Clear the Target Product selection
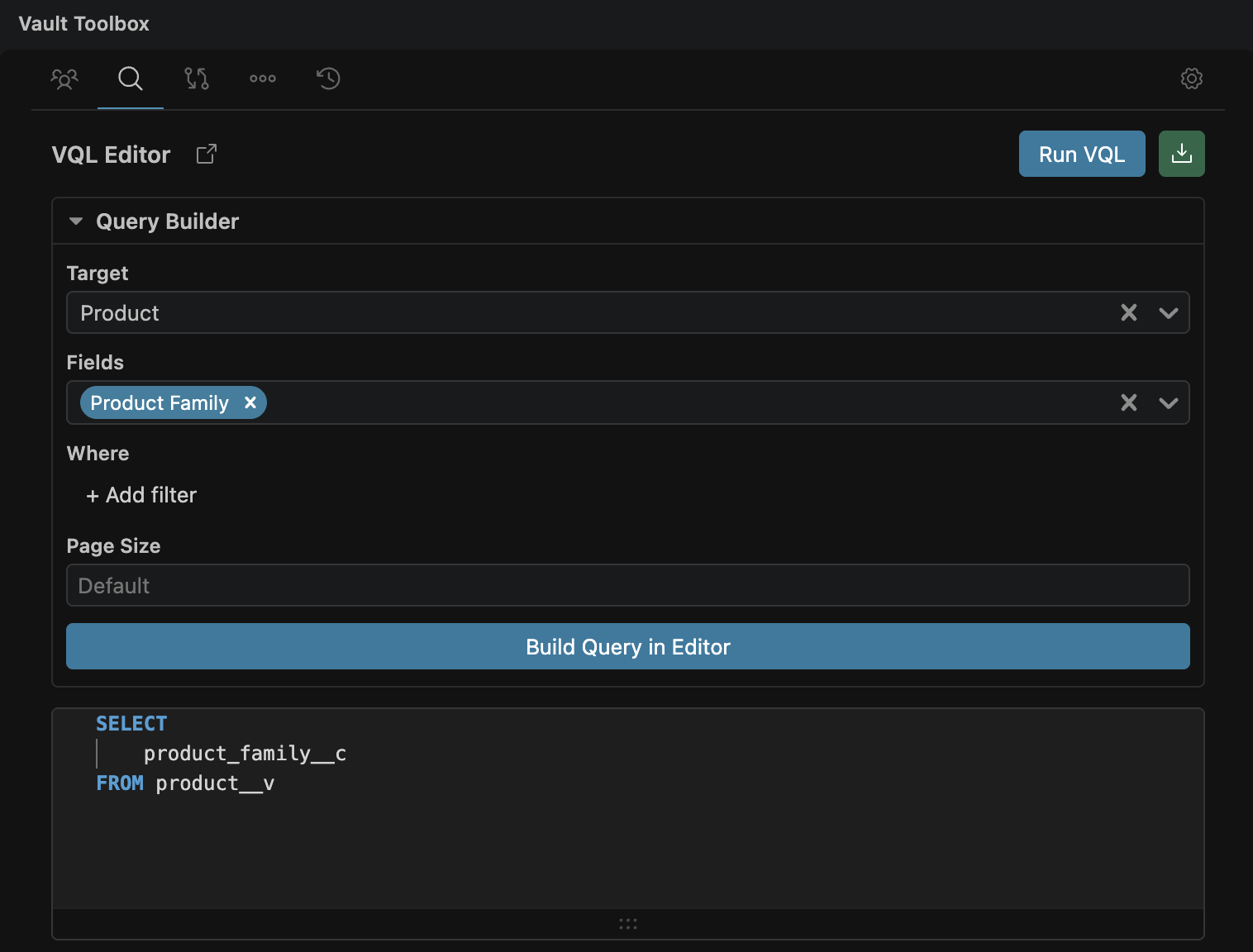The image size is (1253, 952). point(1129,312)
